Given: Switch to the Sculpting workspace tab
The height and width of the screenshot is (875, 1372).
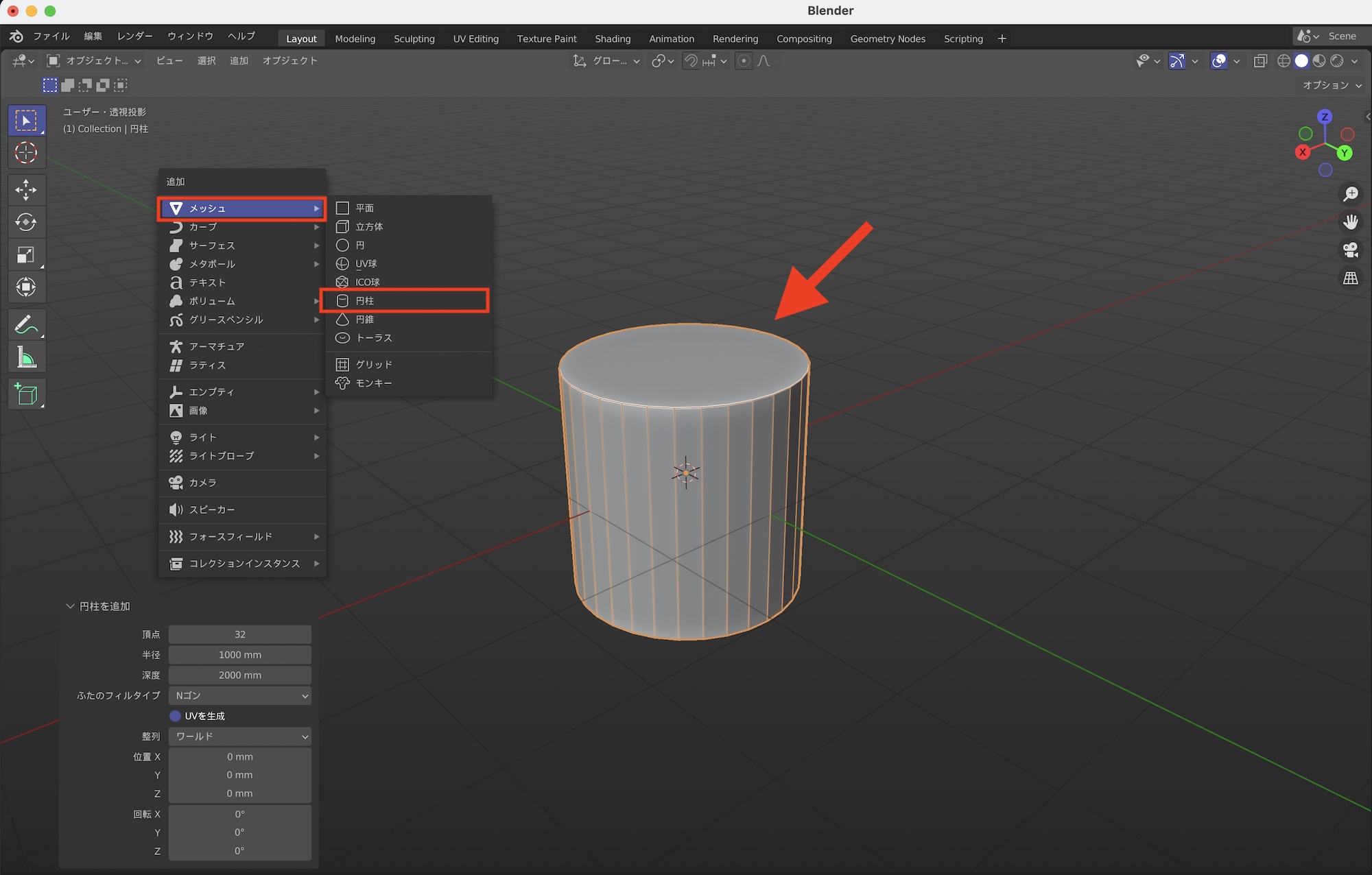Looking at the screenshot, I should [x=414, y=39].
